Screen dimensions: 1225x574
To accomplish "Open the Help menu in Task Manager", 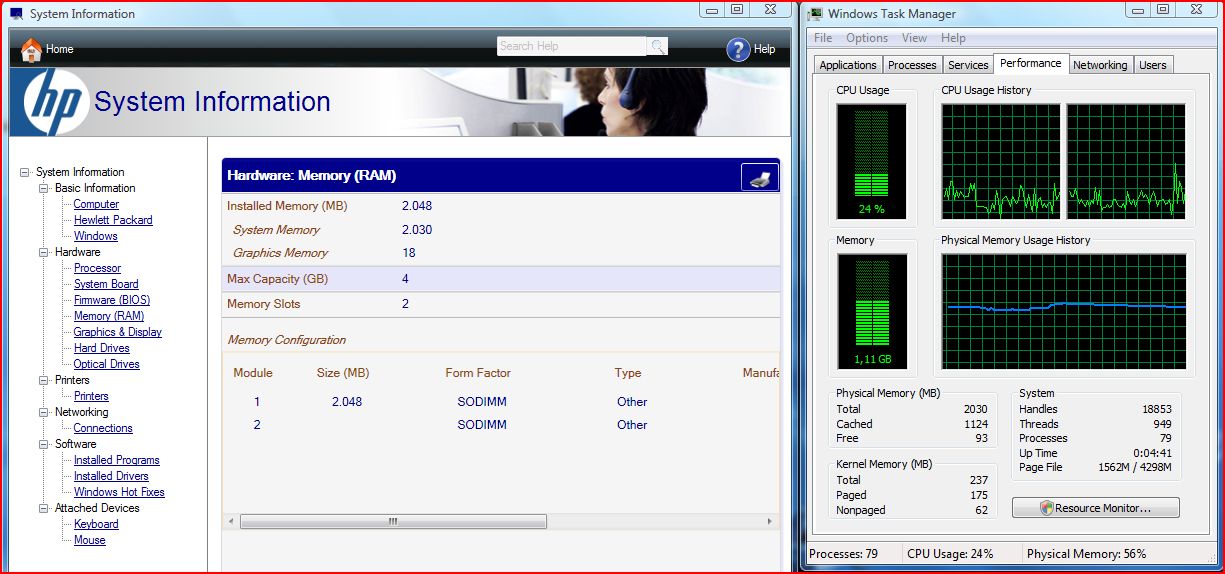I will (x=953, y=38).
